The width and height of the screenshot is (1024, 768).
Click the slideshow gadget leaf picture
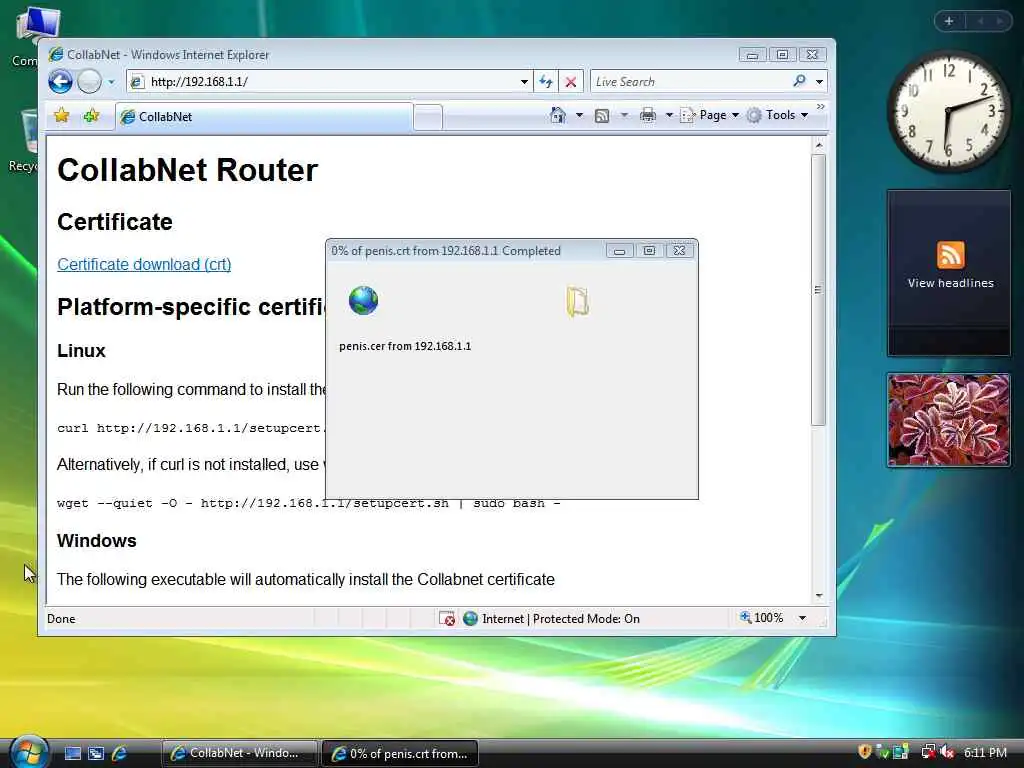pyautogui.click(x=948, y=420)
